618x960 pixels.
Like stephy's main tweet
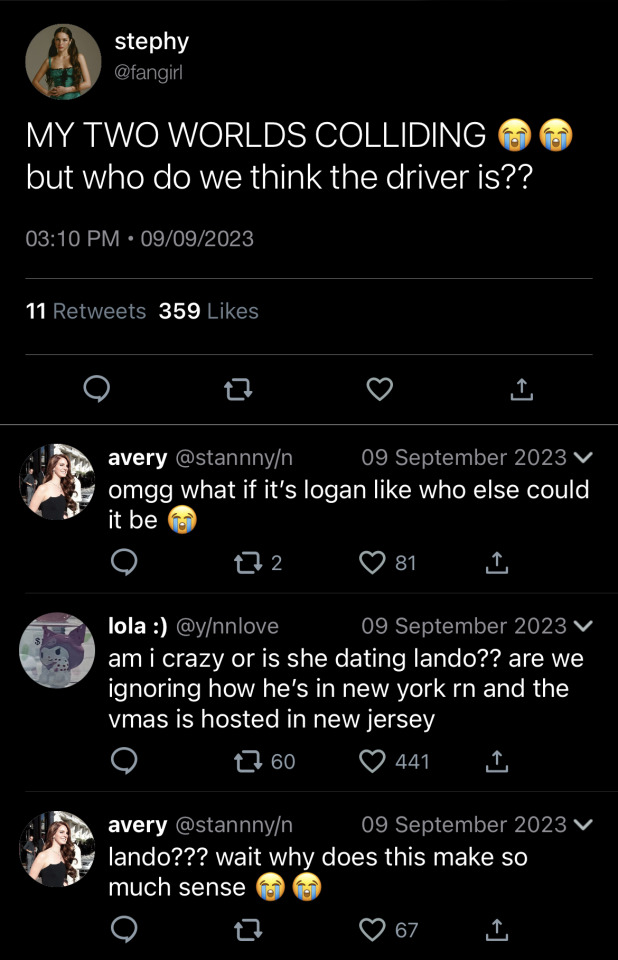pos(379,389)
